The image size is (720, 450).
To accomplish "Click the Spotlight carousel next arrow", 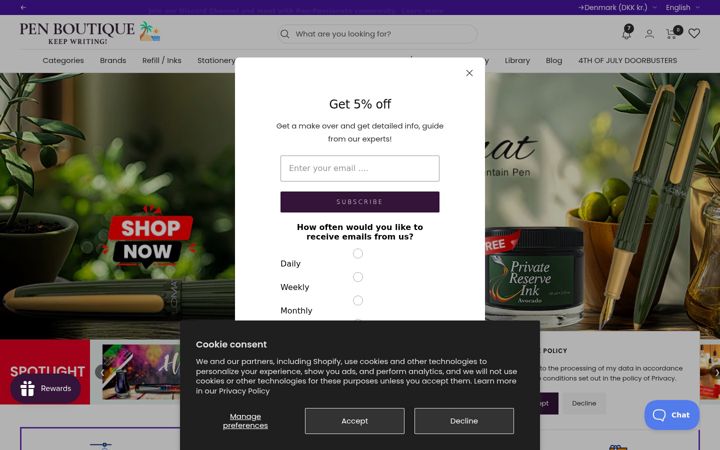I will pyautogui.click(x=716, y=372).
